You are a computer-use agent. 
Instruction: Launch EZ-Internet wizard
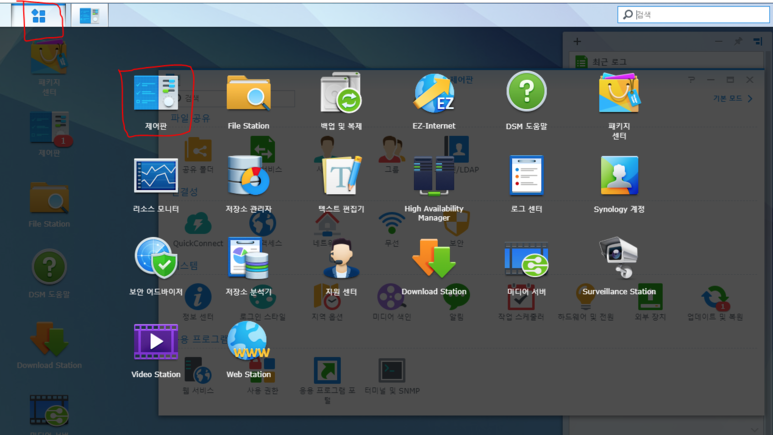pos(434,102)
